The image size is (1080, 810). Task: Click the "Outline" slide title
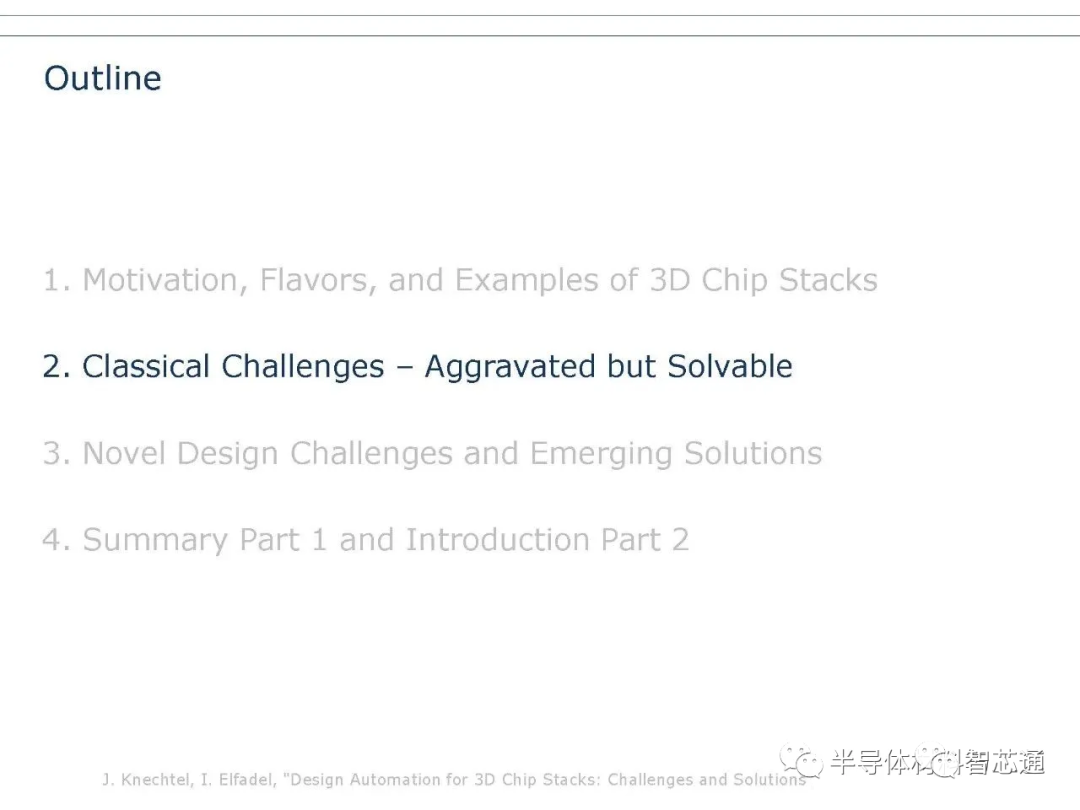[x=103, y=78]
